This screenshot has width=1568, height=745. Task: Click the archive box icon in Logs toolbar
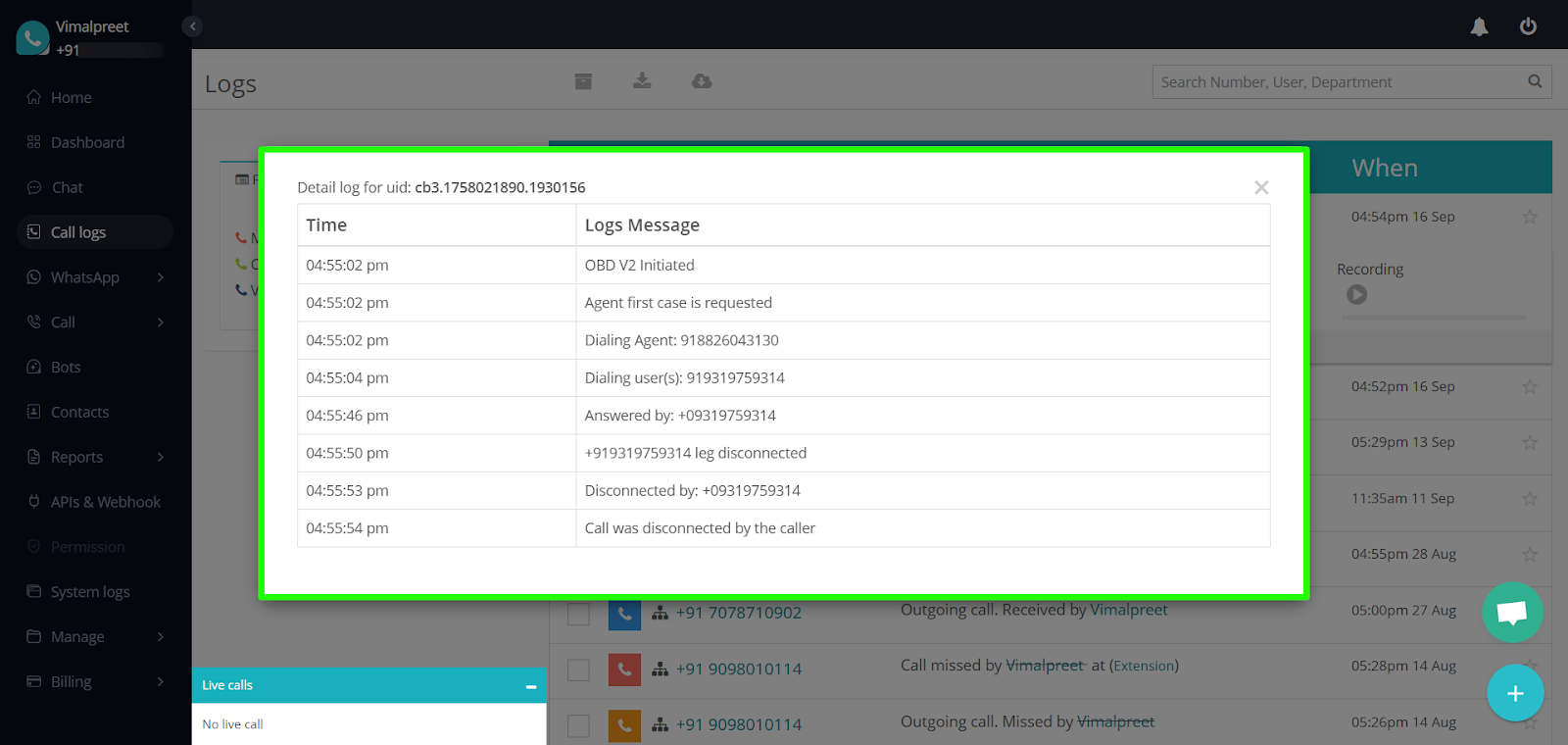pyautogui.click(x=583, y=81)
